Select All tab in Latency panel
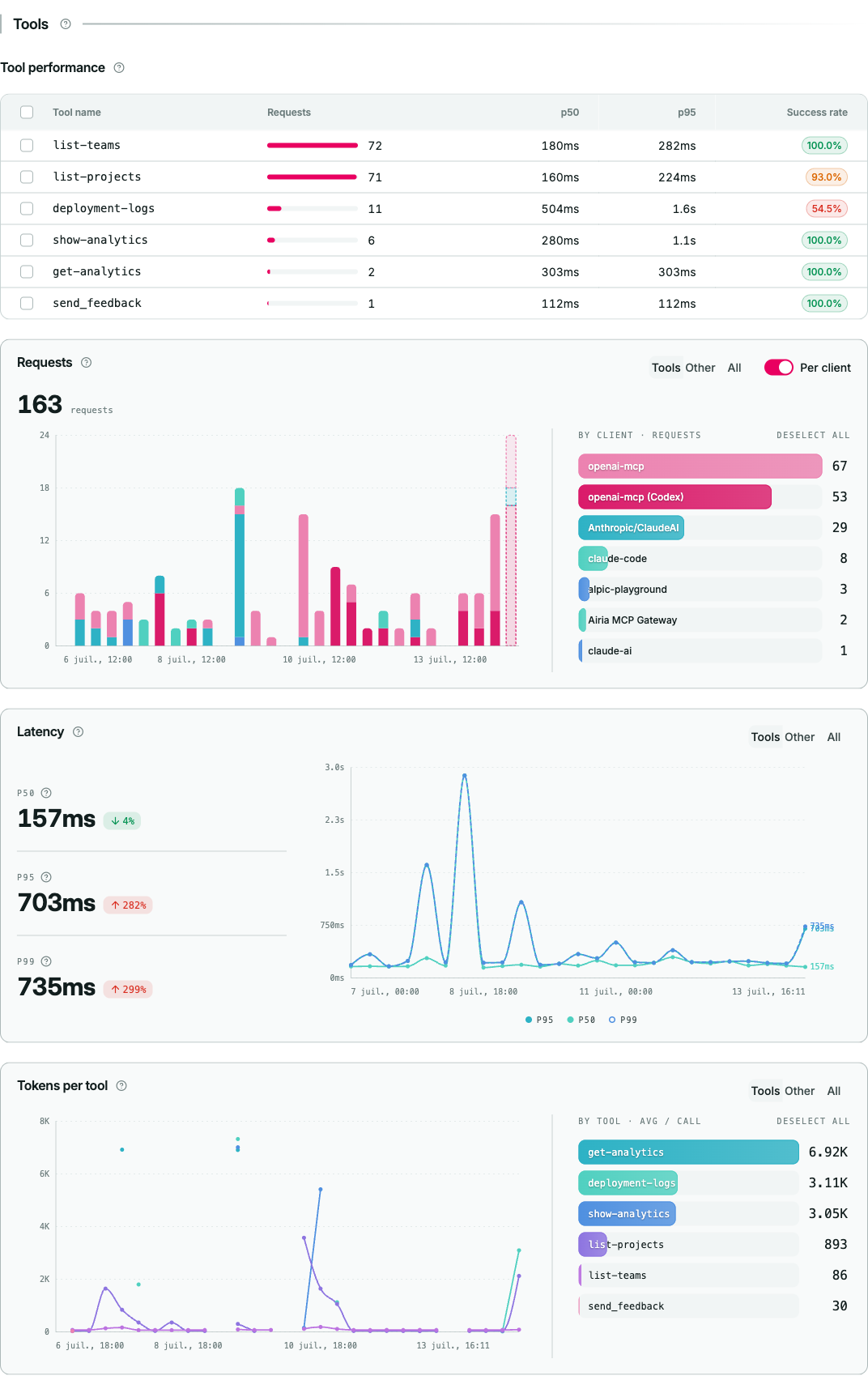Viewport: 868px width, 1376px height. 834,737
